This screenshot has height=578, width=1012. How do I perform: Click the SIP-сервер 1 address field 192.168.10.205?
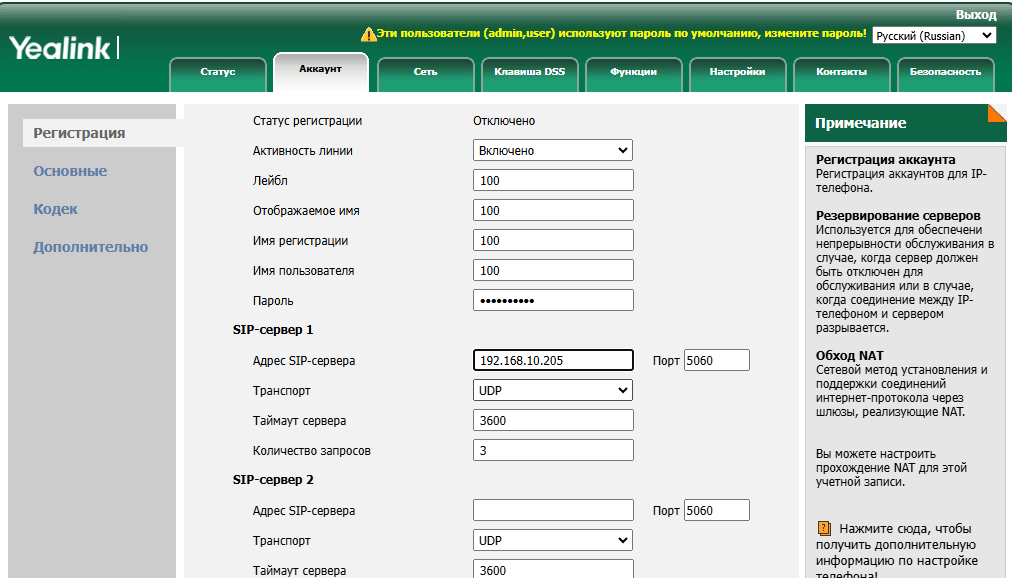[553, 360]
